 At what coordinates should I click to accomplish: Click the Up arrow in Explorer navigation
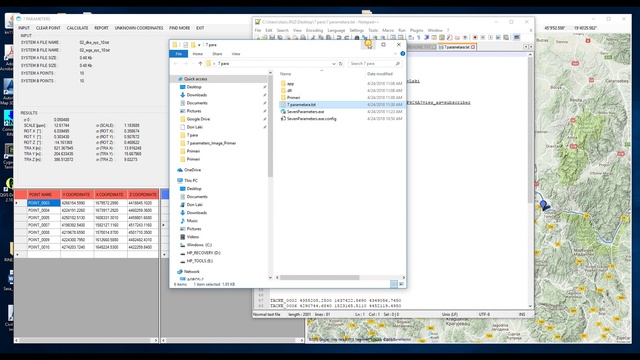coord(200,64)
